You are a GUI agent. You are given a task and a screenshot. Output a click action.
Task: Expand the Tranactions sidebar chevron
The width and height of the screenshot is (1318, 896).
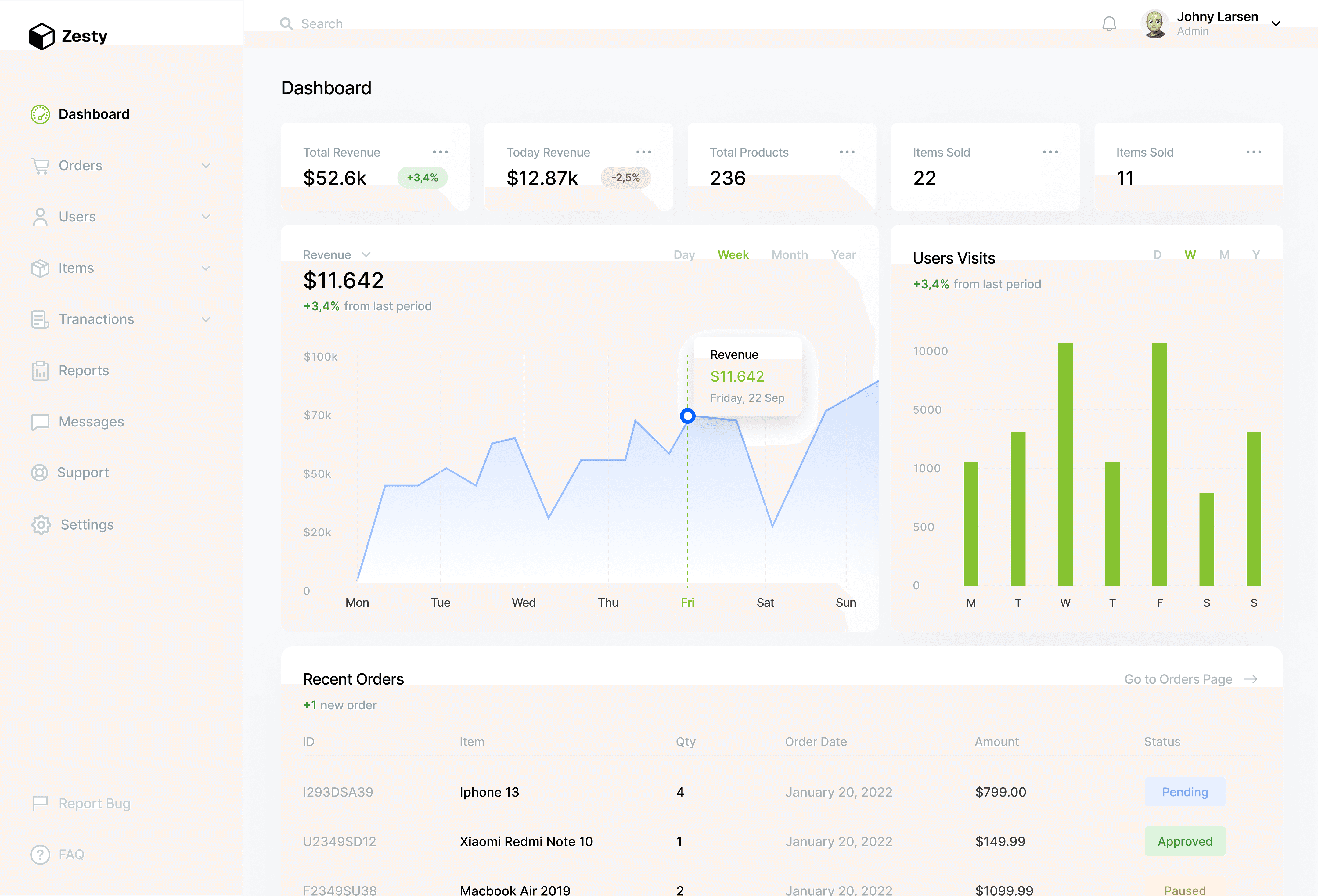(x=206, y=319)
